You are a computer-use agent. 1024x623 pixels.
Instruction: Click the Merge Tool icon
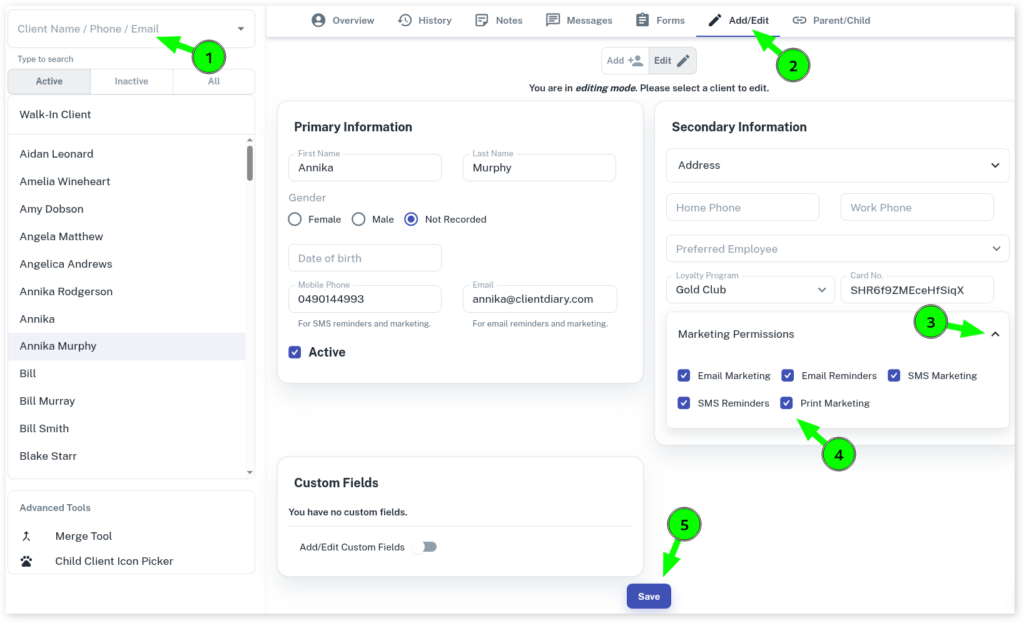[27, 536]
